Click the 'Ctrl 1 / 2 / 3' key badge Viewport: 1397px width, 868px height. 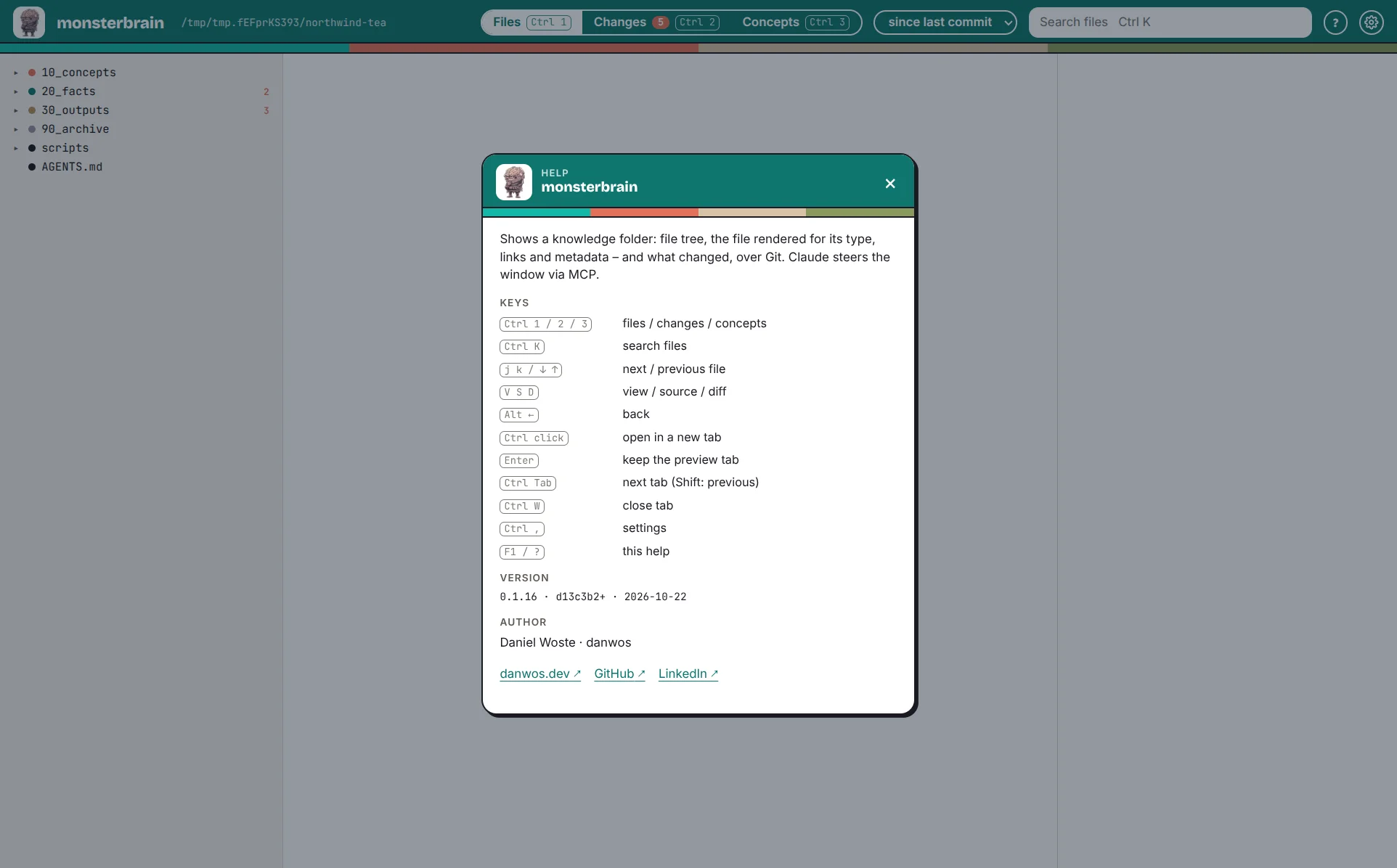[x=545, y=324]
